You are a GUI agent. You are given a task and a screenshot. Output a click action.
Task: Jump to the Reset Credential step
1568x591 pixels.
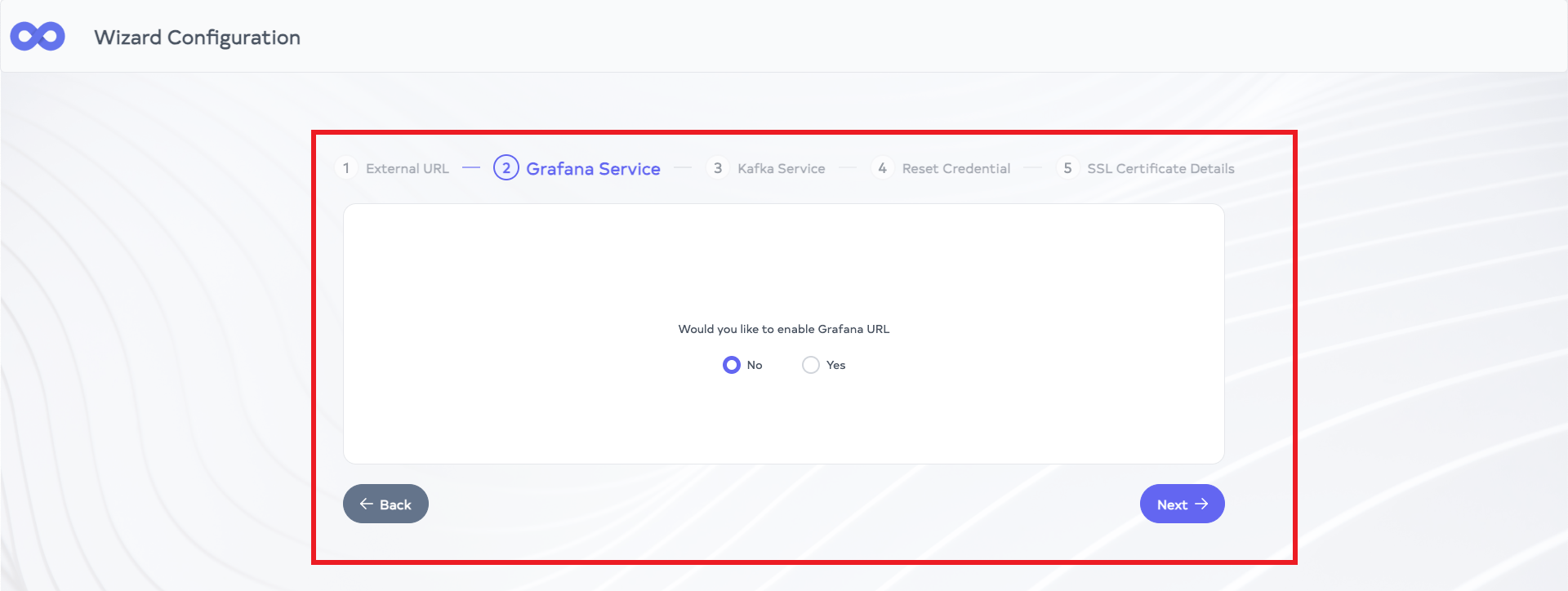tap(955, 169)
